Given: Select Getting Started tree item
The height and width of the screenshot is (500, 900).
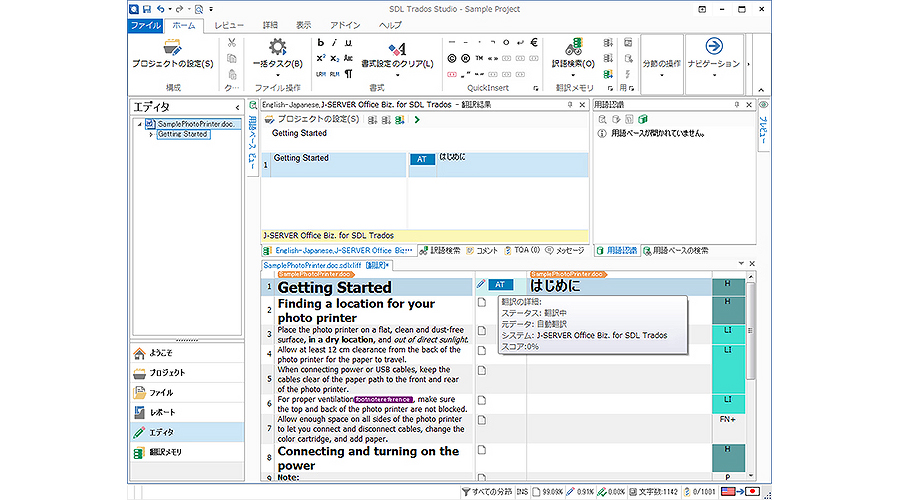Looking at the screenshot, I should click(183, 134).
